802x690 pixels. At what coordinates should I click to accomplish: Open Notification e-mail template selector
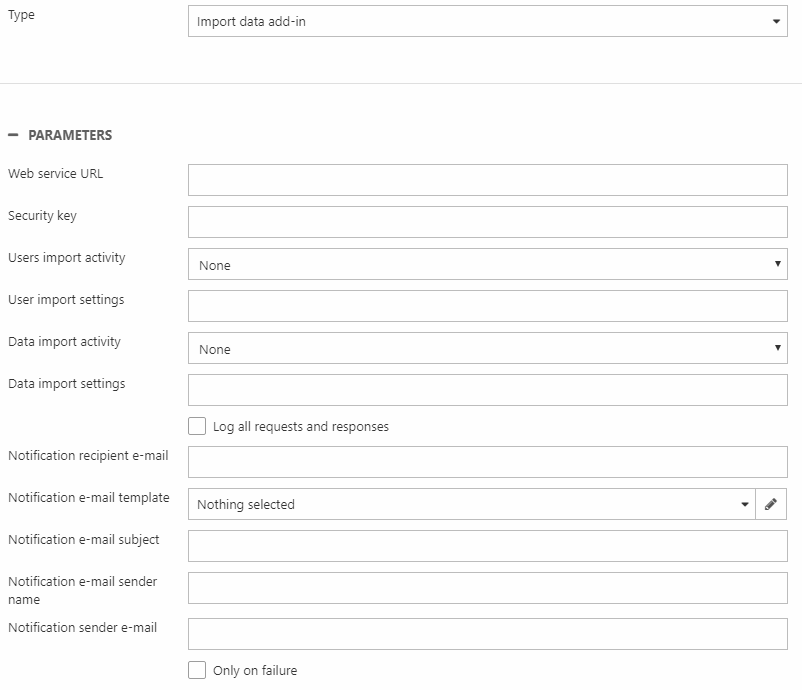coord(470,504)
